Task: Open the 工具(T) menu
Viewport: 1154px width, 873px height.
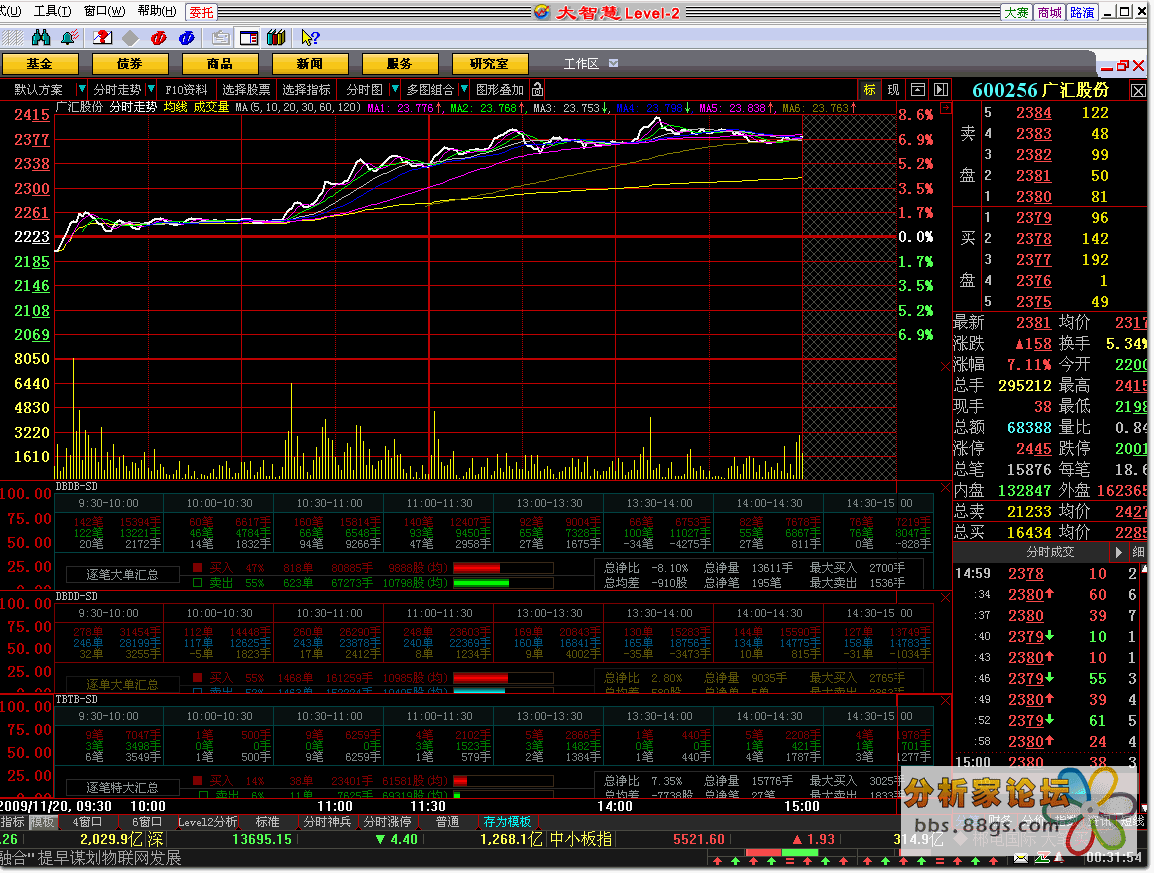Action: 52,11
